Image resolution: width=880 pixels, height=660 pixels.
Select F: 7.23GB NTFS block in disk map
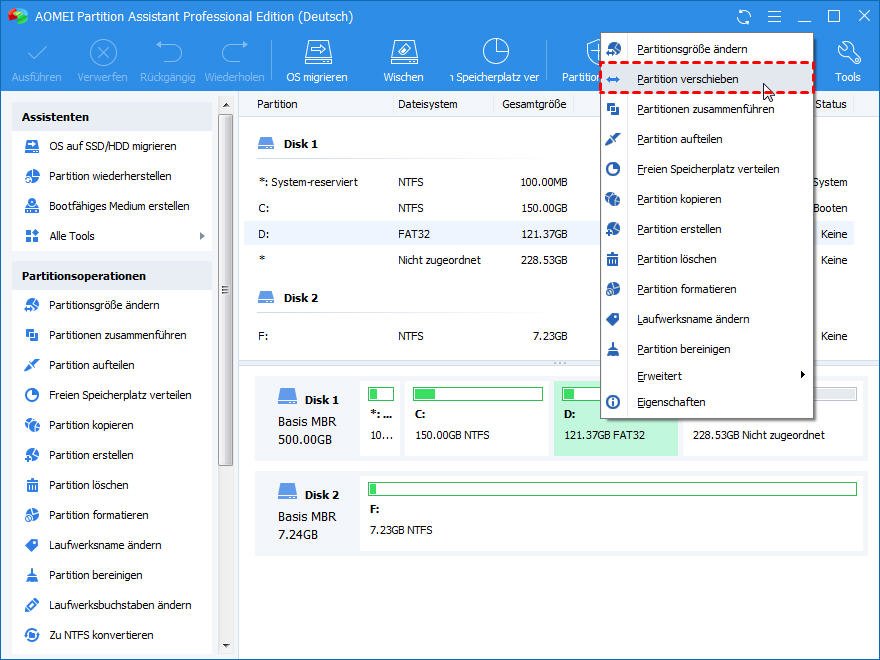[x=612, y=513]
